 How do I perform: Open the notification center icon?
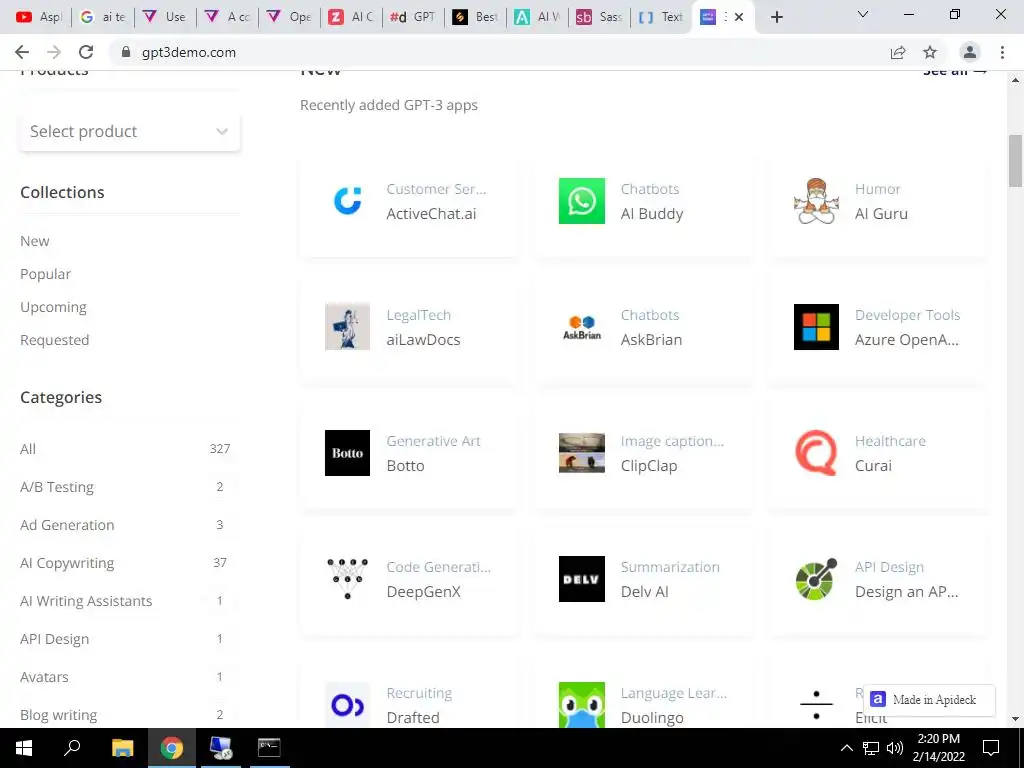point(991,748)
